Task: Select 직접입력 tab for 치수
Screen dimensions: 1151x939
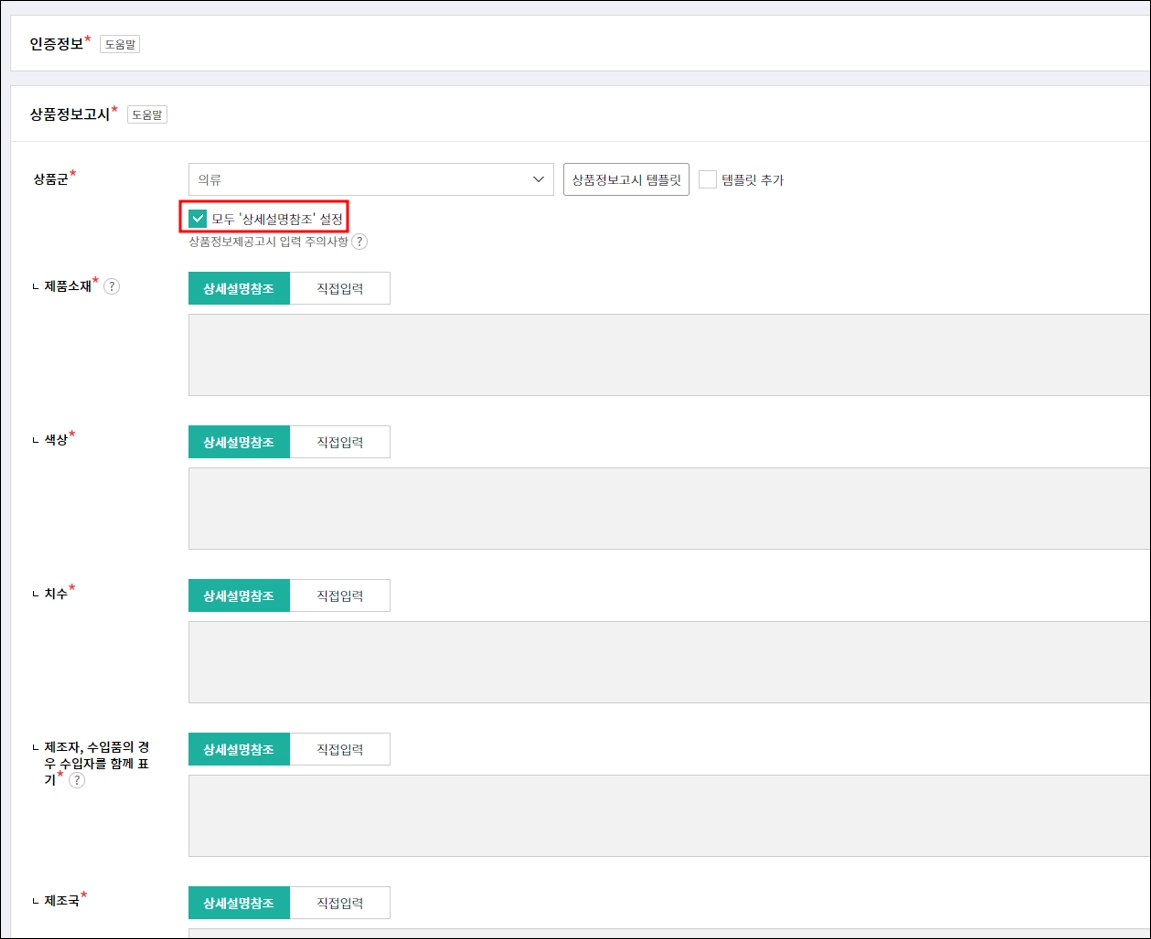Action: pyautogui.click(x=340, y=595)
